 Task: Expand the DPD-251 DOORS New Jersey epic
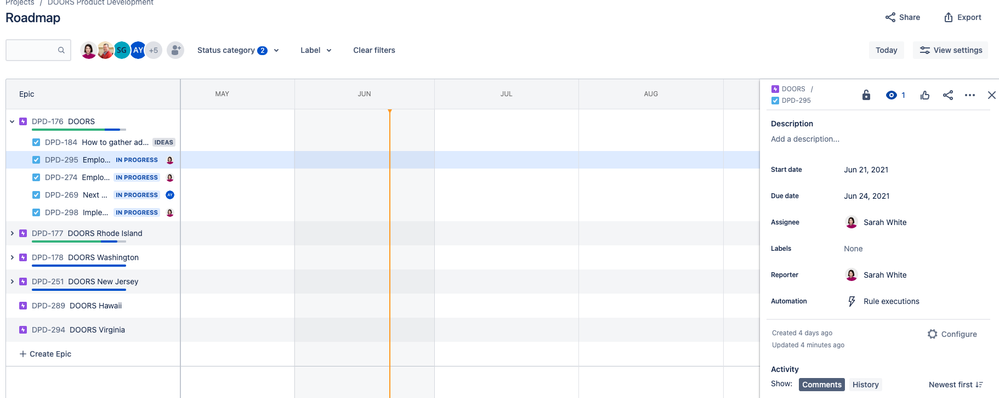[x=11, y=281]
